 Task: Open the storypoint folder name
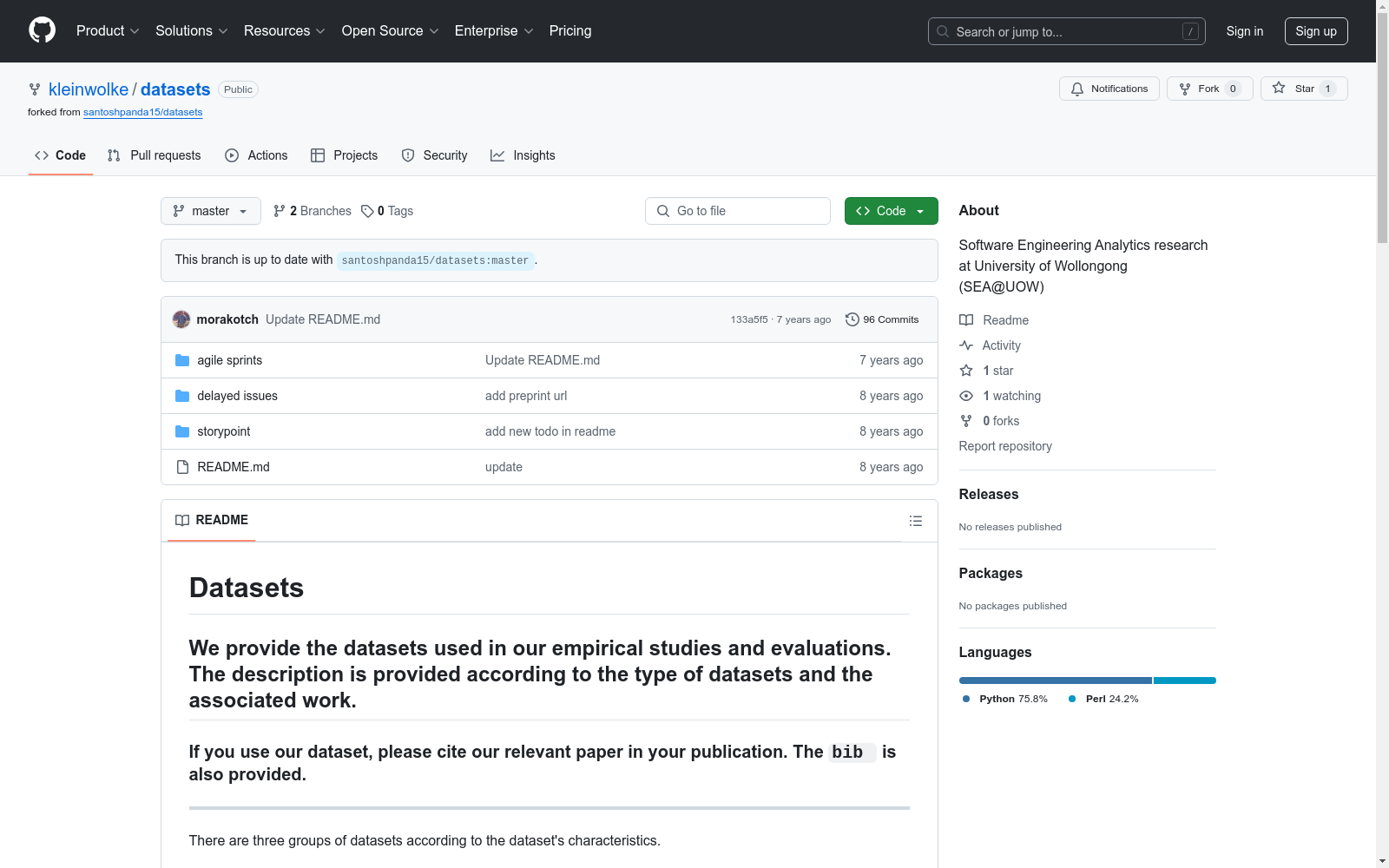click(x=224, y=431)
